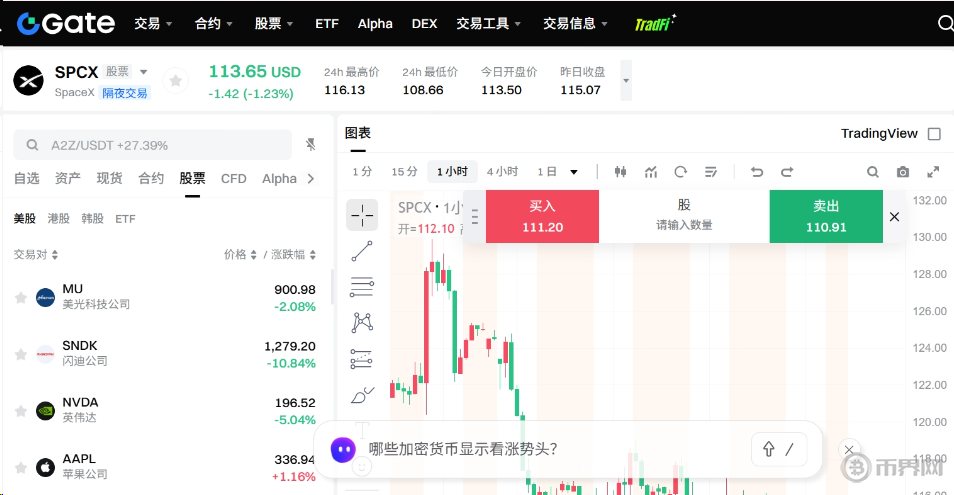Redo the chart action
The image size is (954, 495).
[x=787, y=172]
